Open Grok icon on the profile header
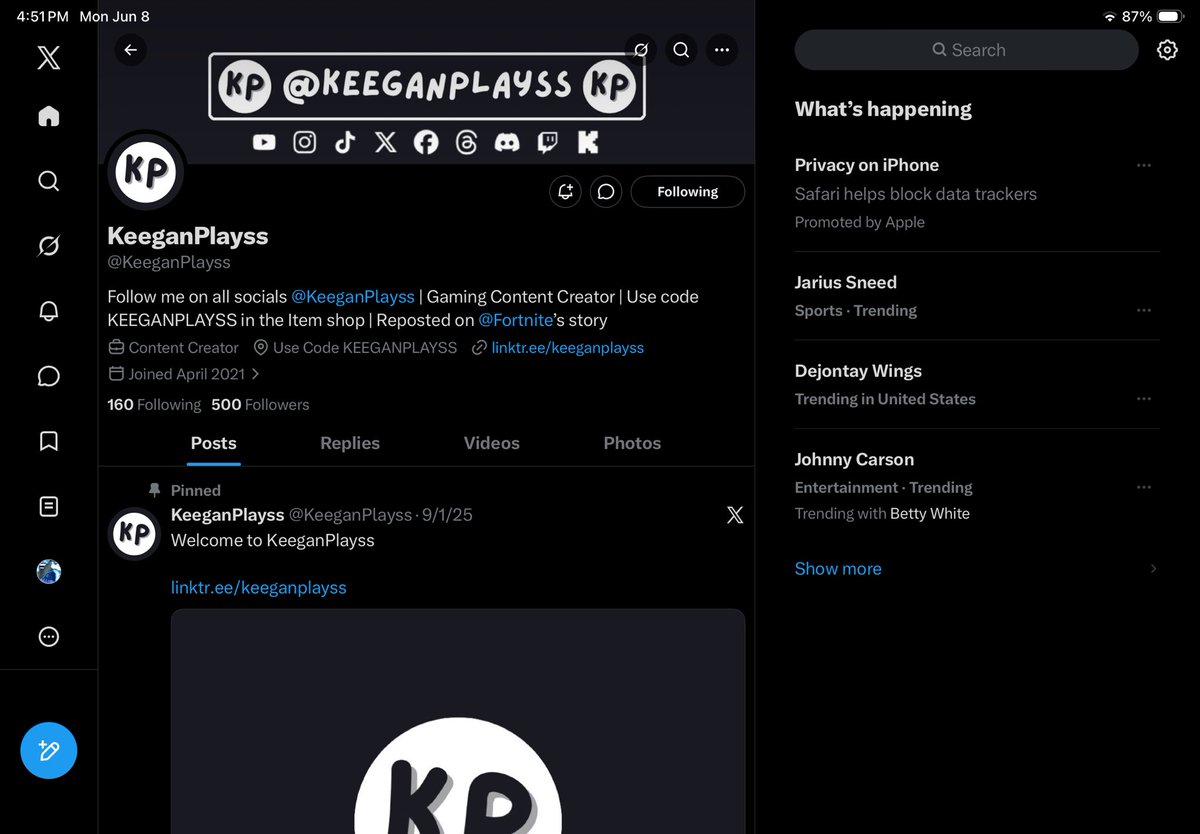 [641, 50]
